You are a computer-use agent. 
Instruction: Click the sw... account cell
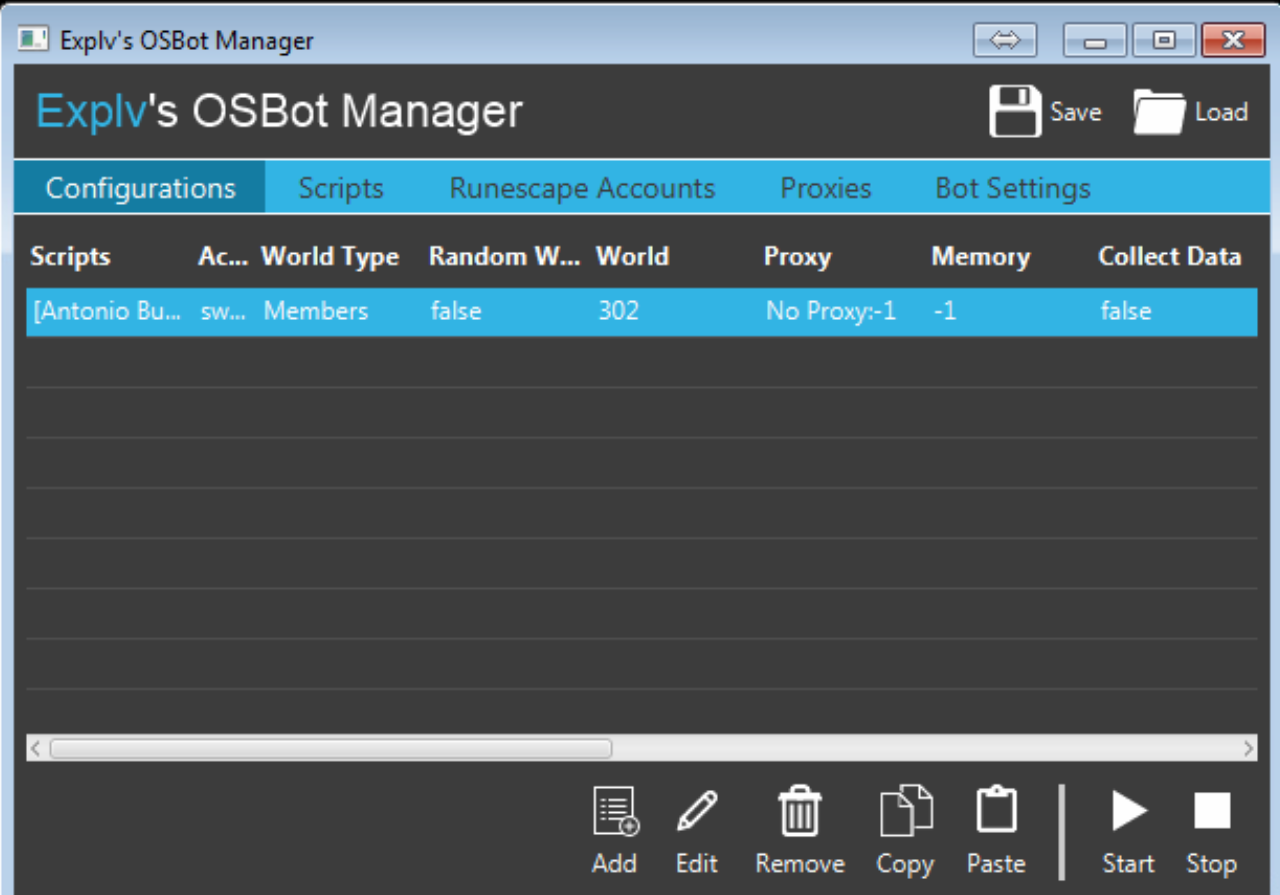pyautogui.click(x=223, y=311)
